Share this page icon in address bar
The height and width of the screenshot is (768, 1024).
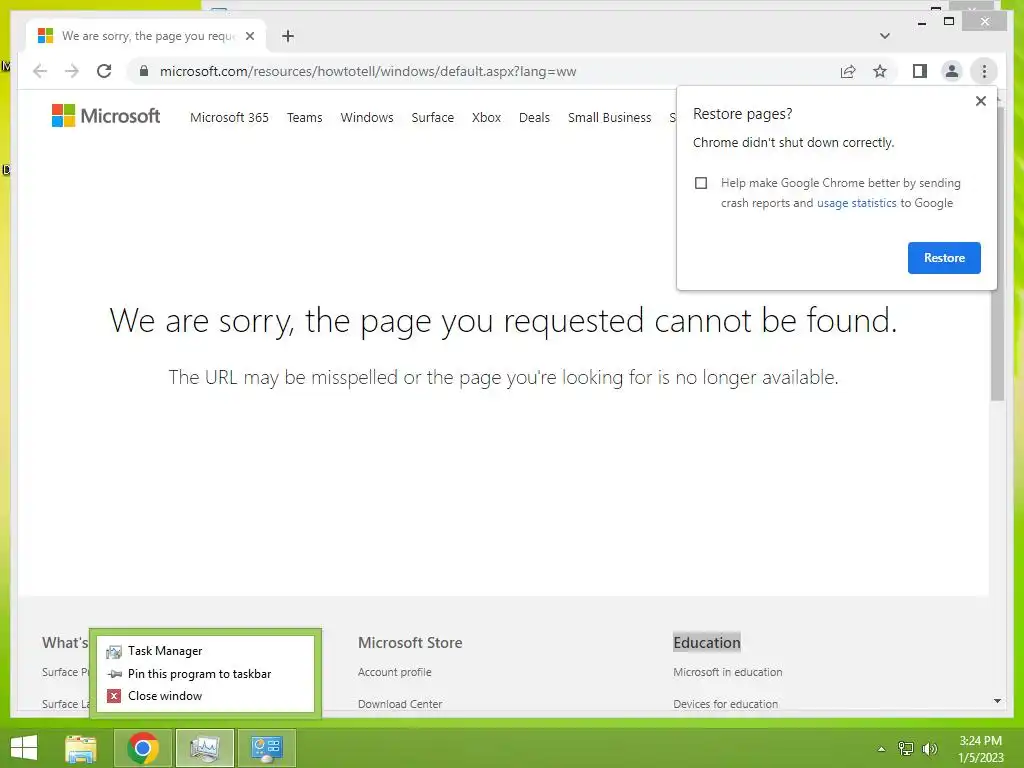tap(848, 71)
